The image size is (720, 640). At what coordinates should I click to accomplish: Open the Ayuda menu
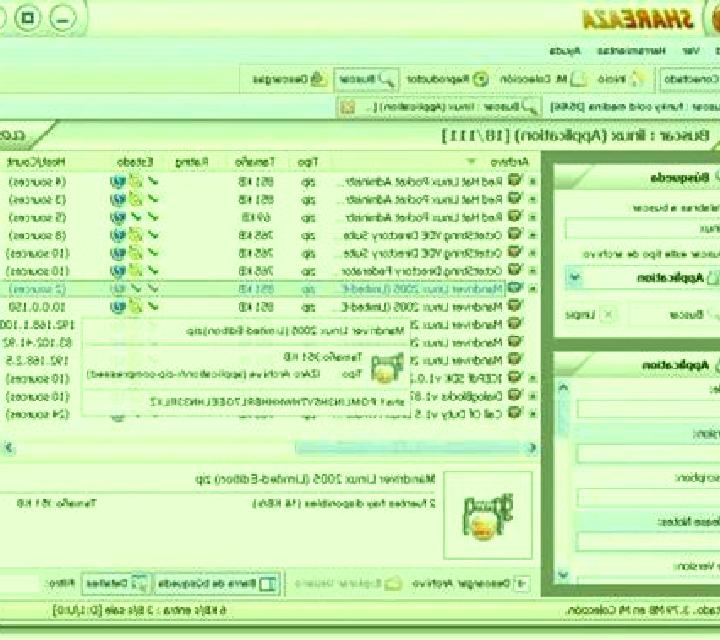click(565, 51)
